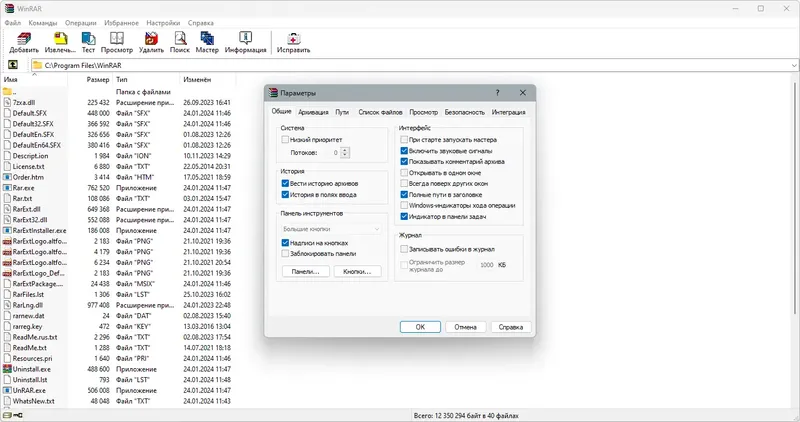
Task: Go up one folder with arrow icon
Action: [x=13, y=65]
